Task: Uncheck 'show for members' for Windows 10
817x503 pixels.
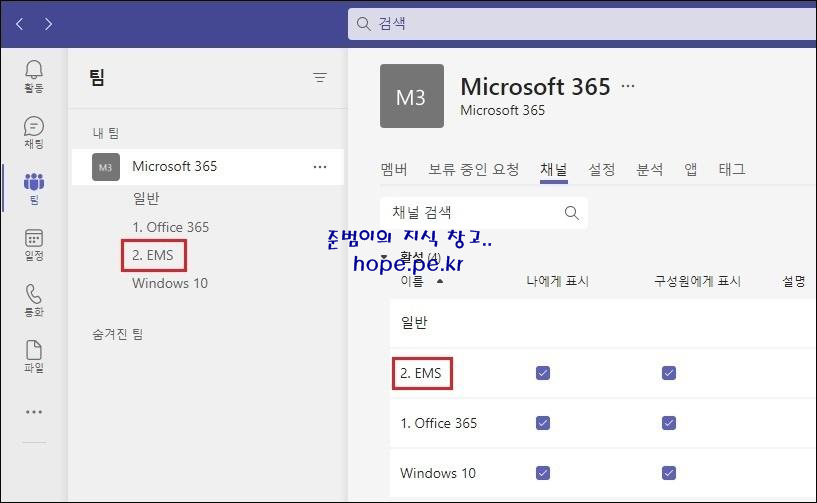Action: click(669, 473)
